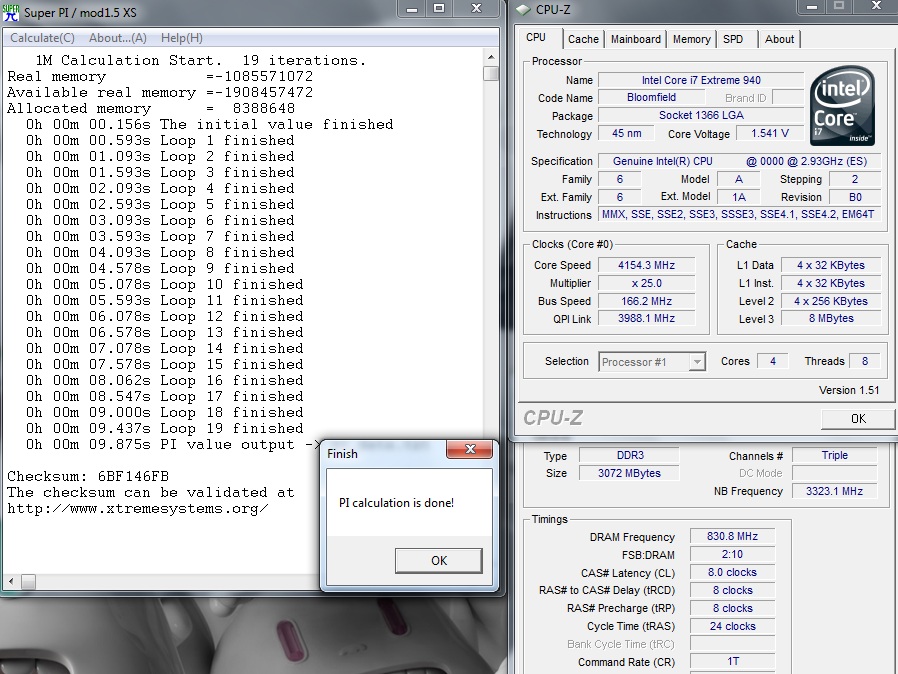The image size is (898, 674).
Task: Click the Super PI app icon in title bar
Action: [11, 13]
